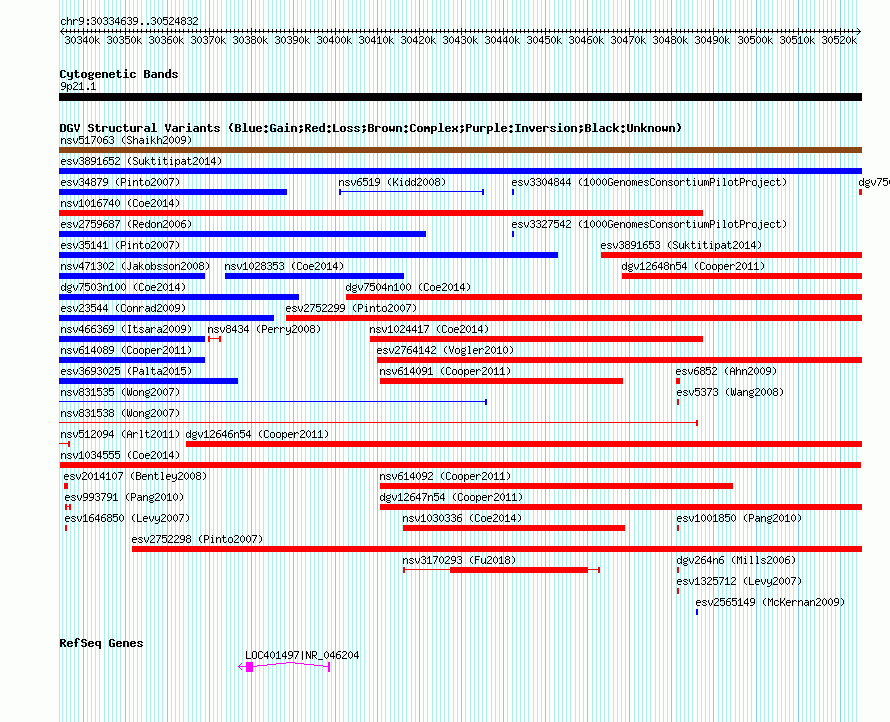Click the esv2014107 (Bentley2008) label
Screen dimensions: 890x722
click(136, 476)
